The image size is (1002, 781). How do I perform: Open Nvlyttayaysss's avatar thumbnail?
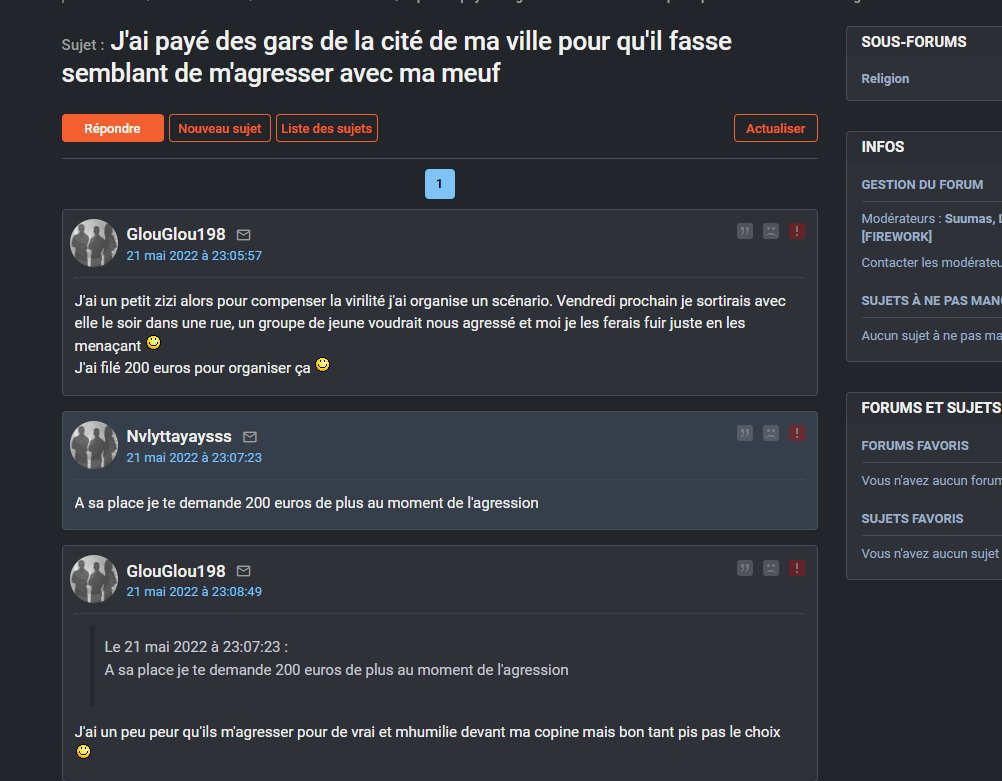(94, 445)
